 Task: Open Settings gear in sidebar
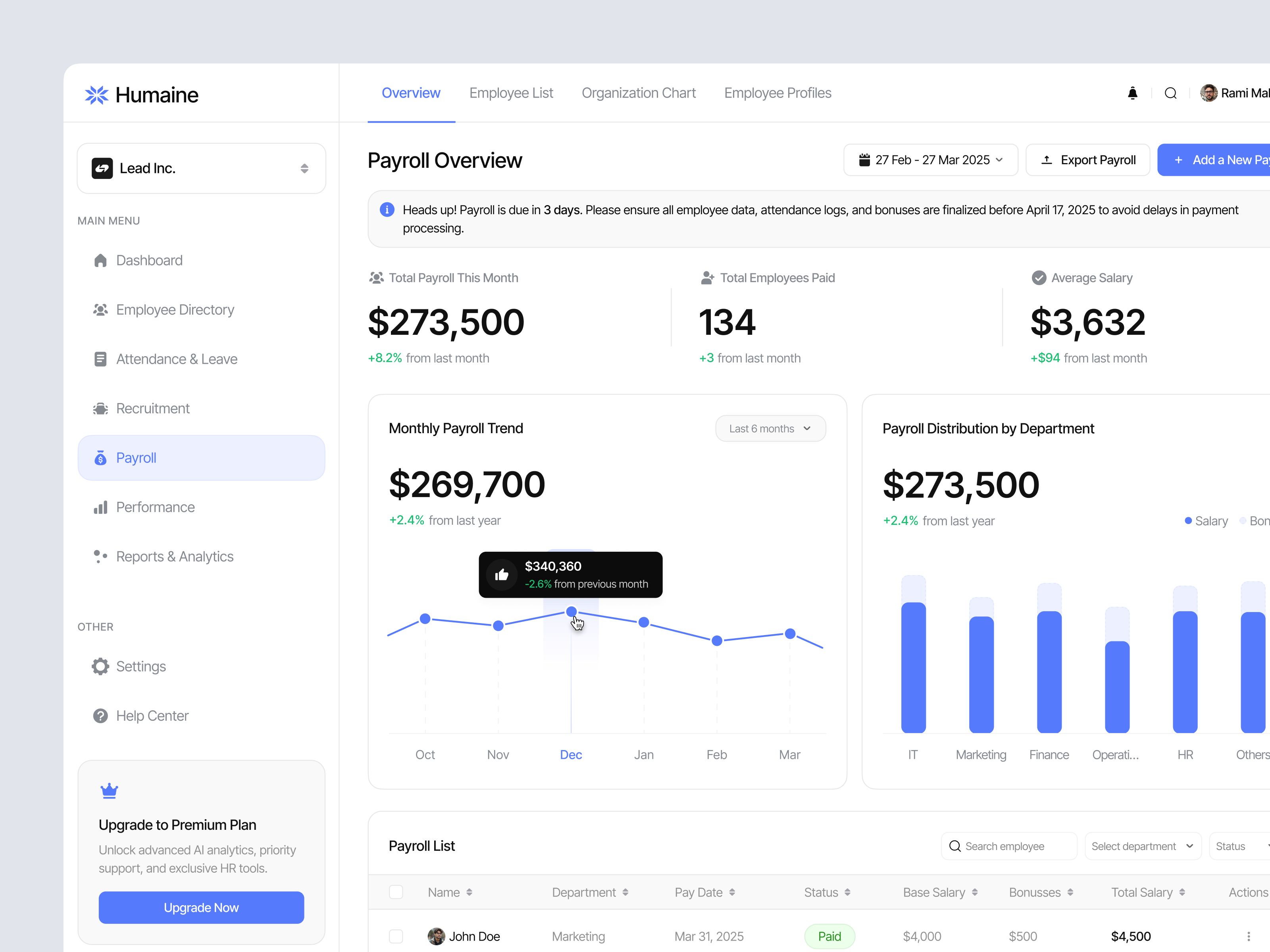[100, 666]
